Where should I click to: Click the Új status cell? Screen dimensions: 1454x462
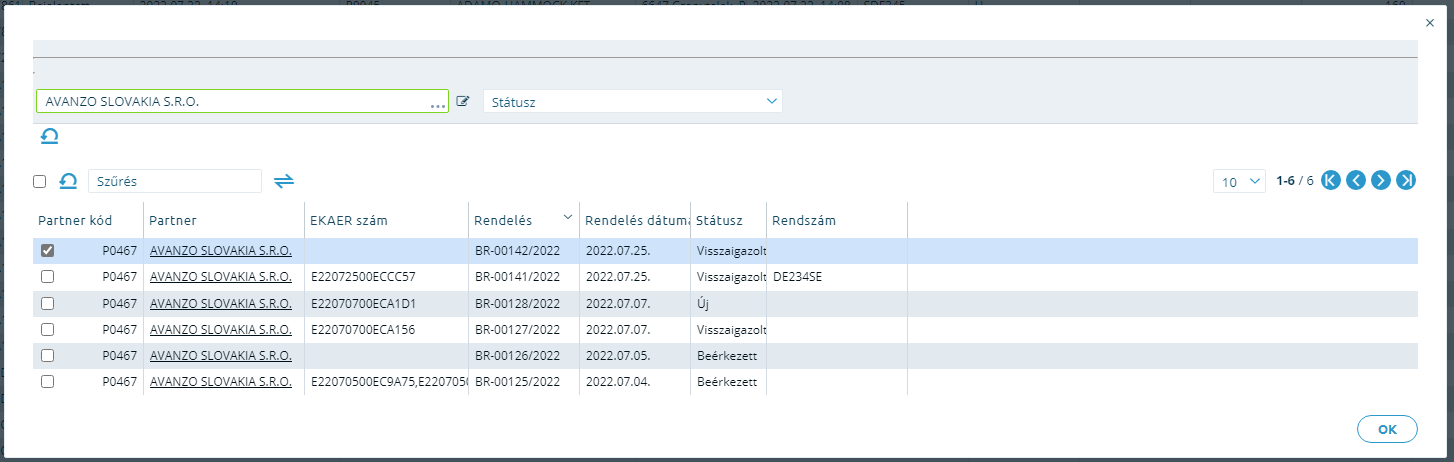pos(728,303)
